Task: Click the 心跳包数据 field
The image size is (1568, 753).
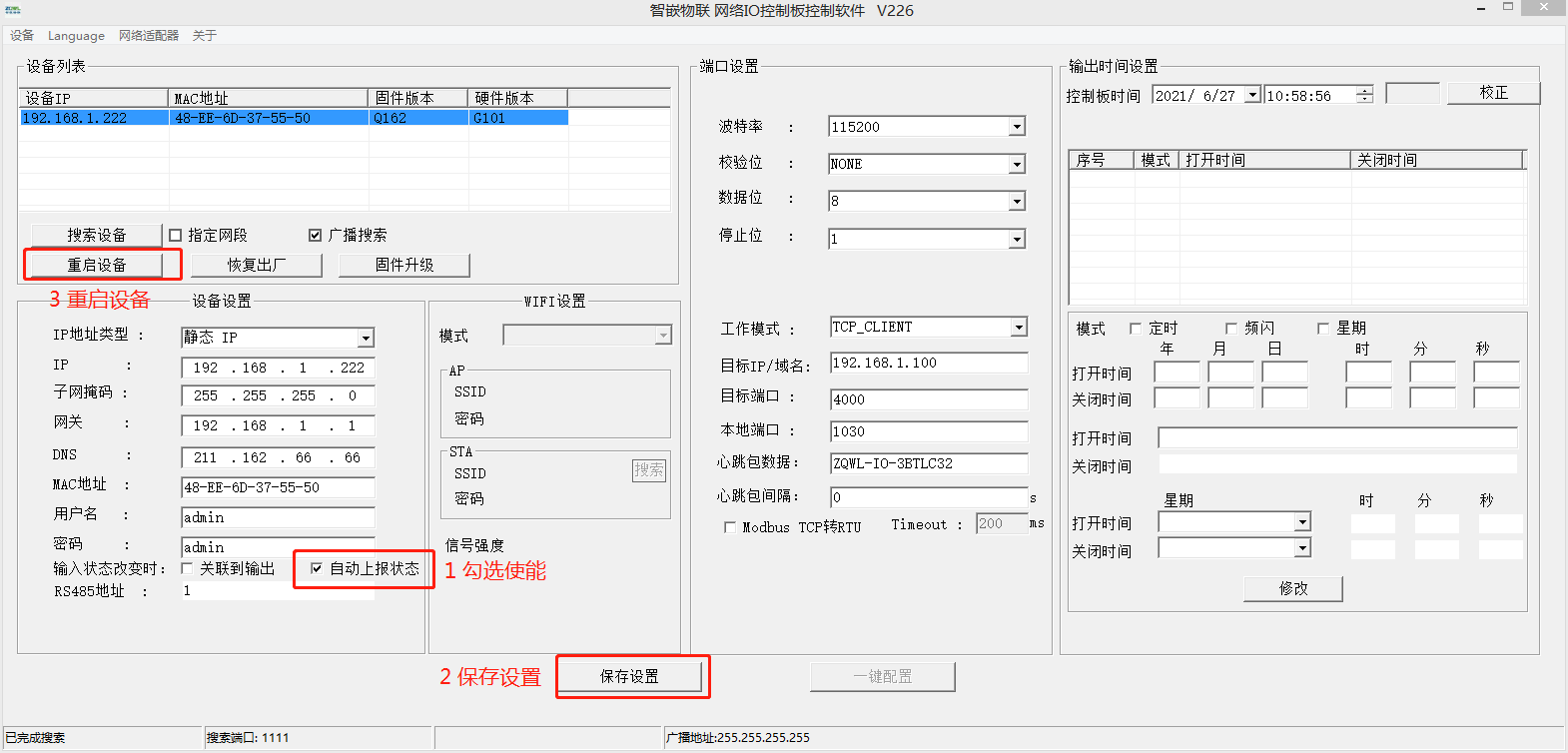Action: 929,463
